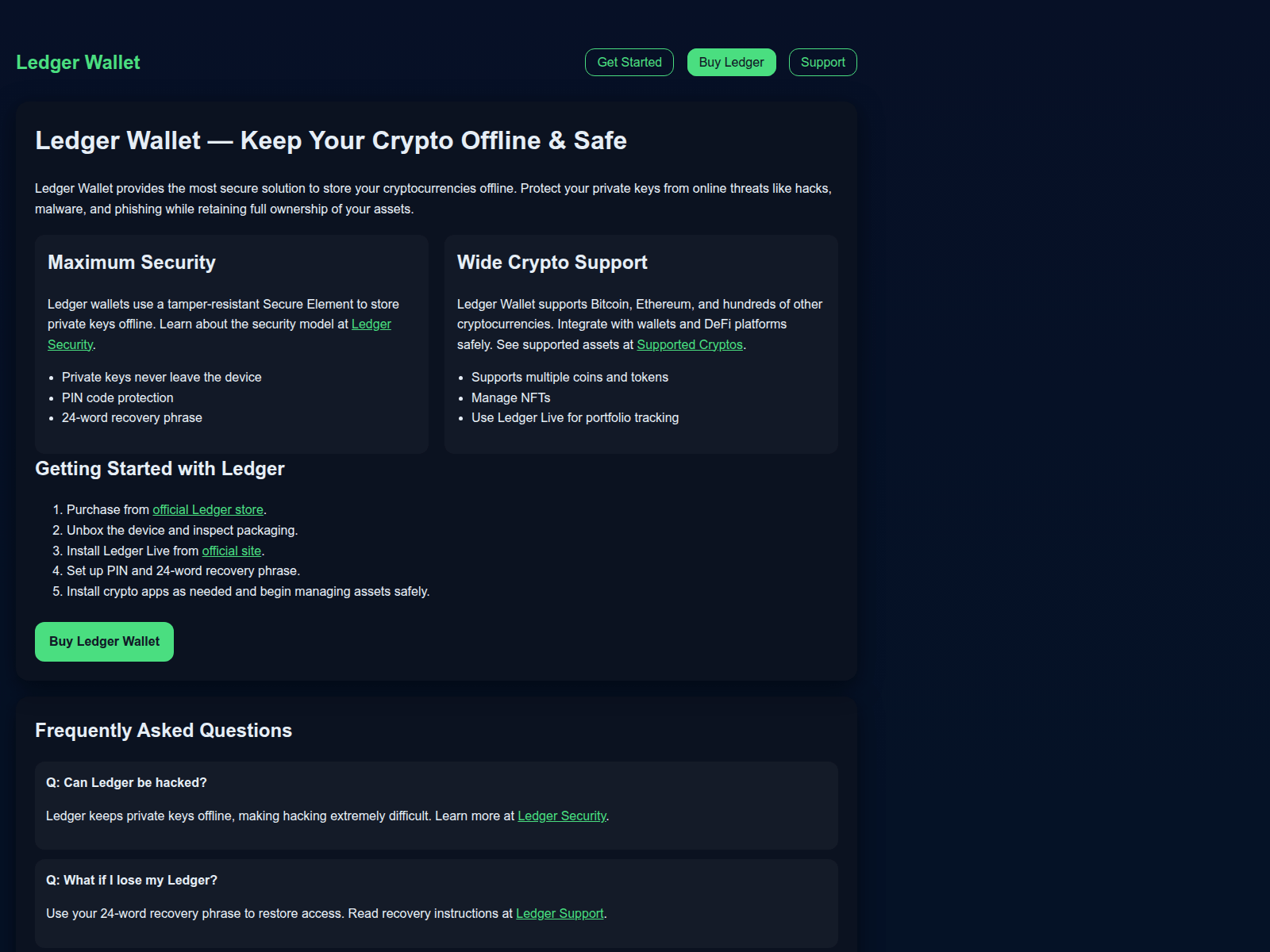Image resolution: width=1270 pixels, height=952 pixels.
Task: Click the question 'Can Ledger be hacked?'
Action: coord(126,783)
